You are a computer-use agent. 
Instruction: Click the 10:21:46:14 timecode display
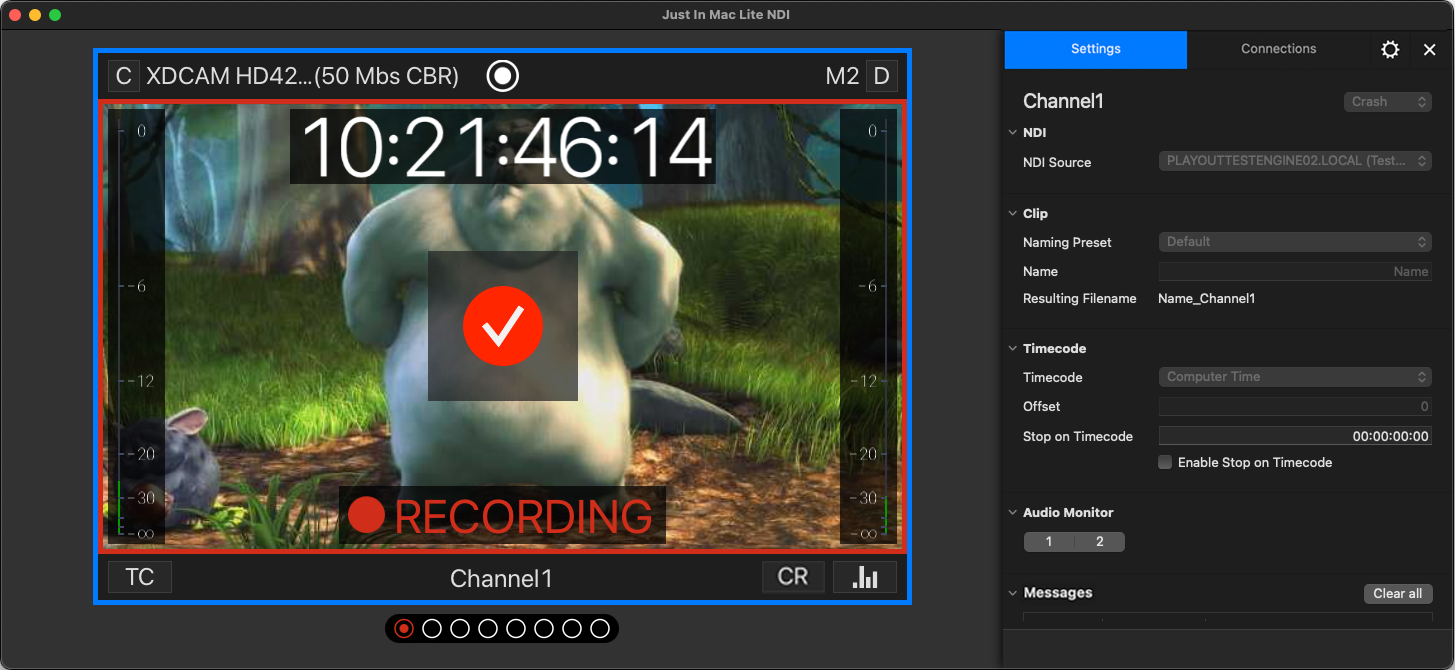pos(503,147)
